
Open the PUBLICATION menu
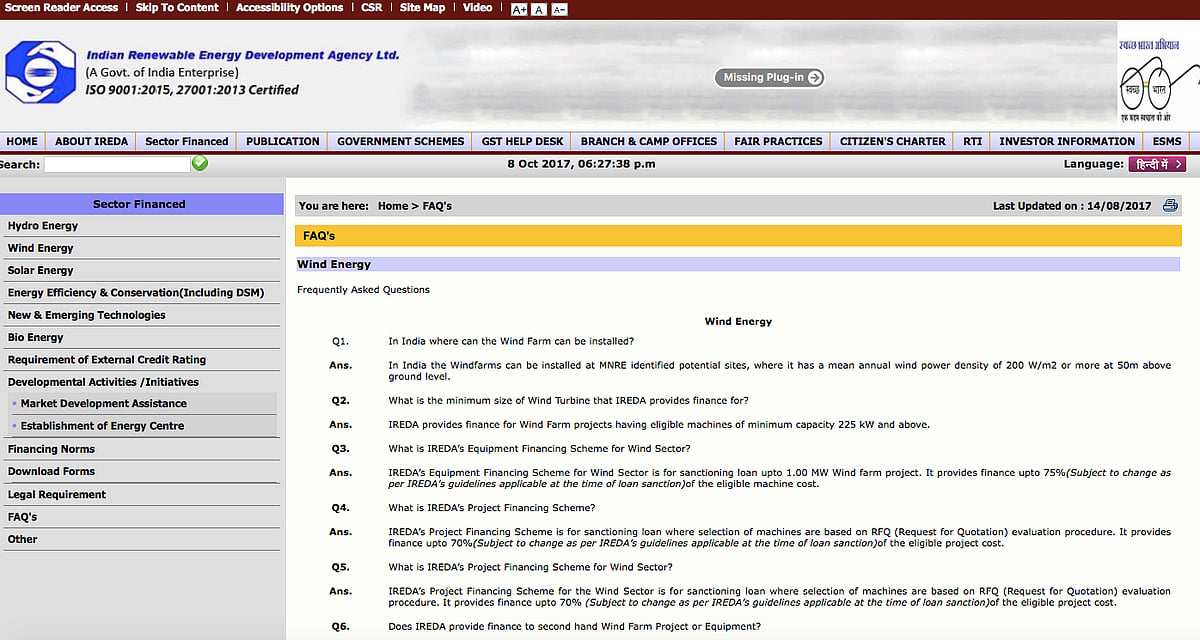[283, 141]
